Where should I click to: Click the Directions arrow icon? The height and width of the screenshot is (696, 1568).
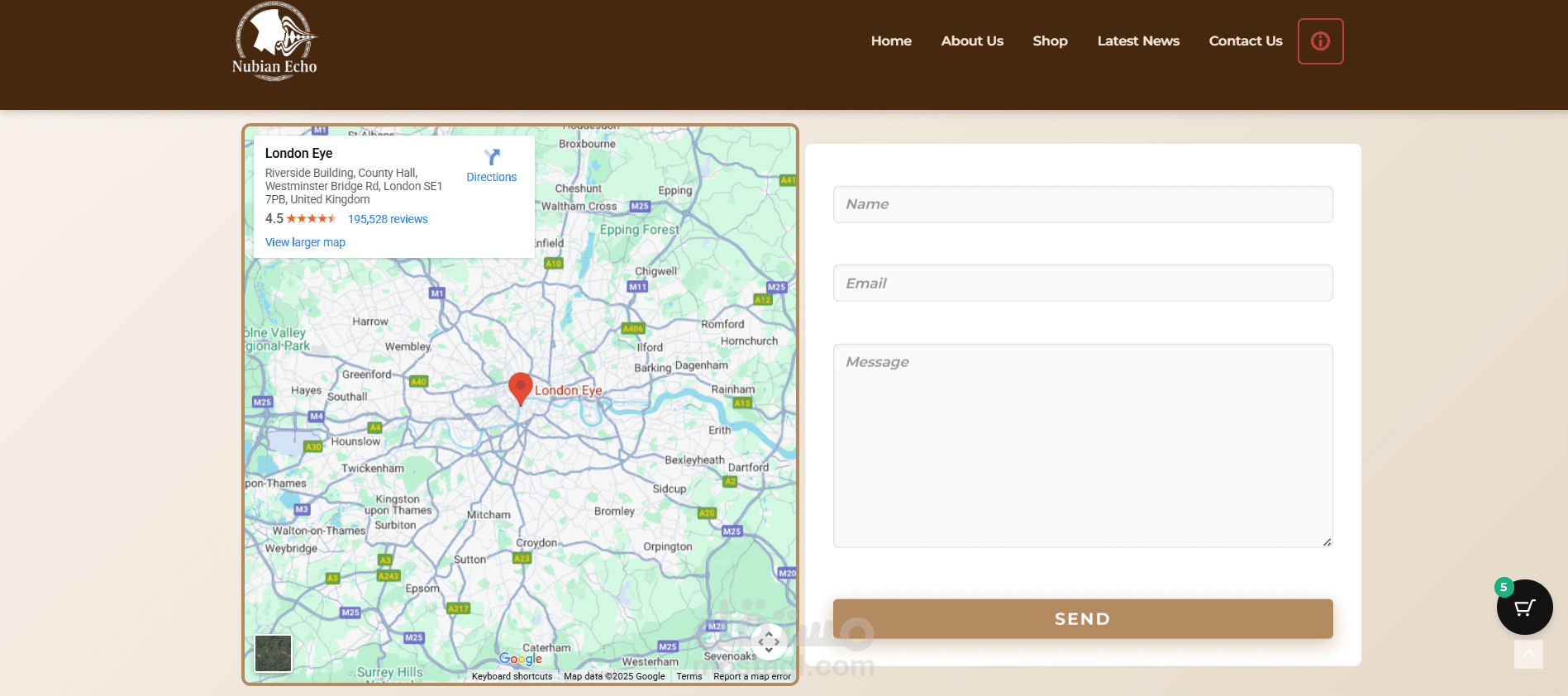(492, 157)
